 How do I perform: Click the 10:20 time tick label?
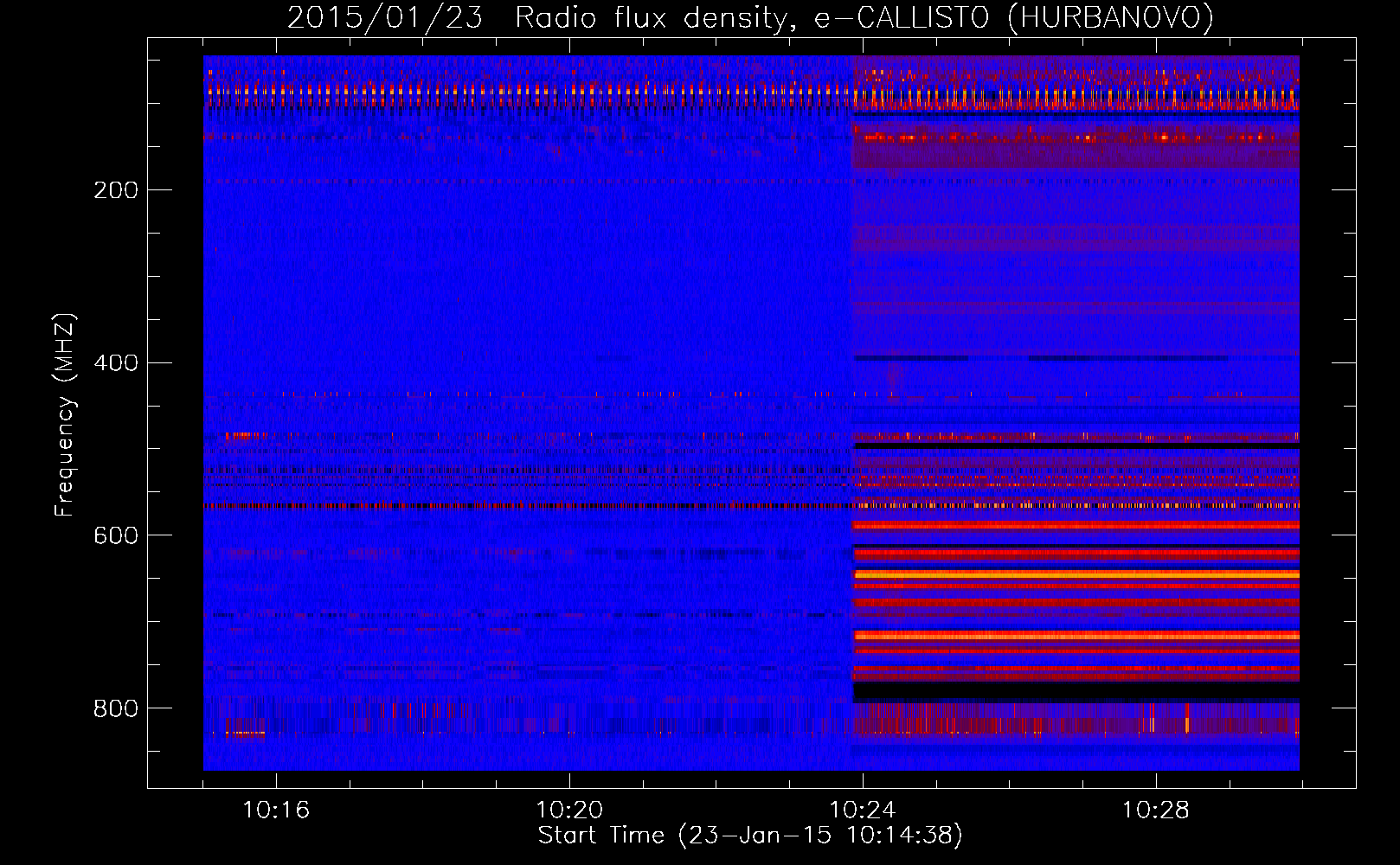pyautogui.click(x=569, y=811)
